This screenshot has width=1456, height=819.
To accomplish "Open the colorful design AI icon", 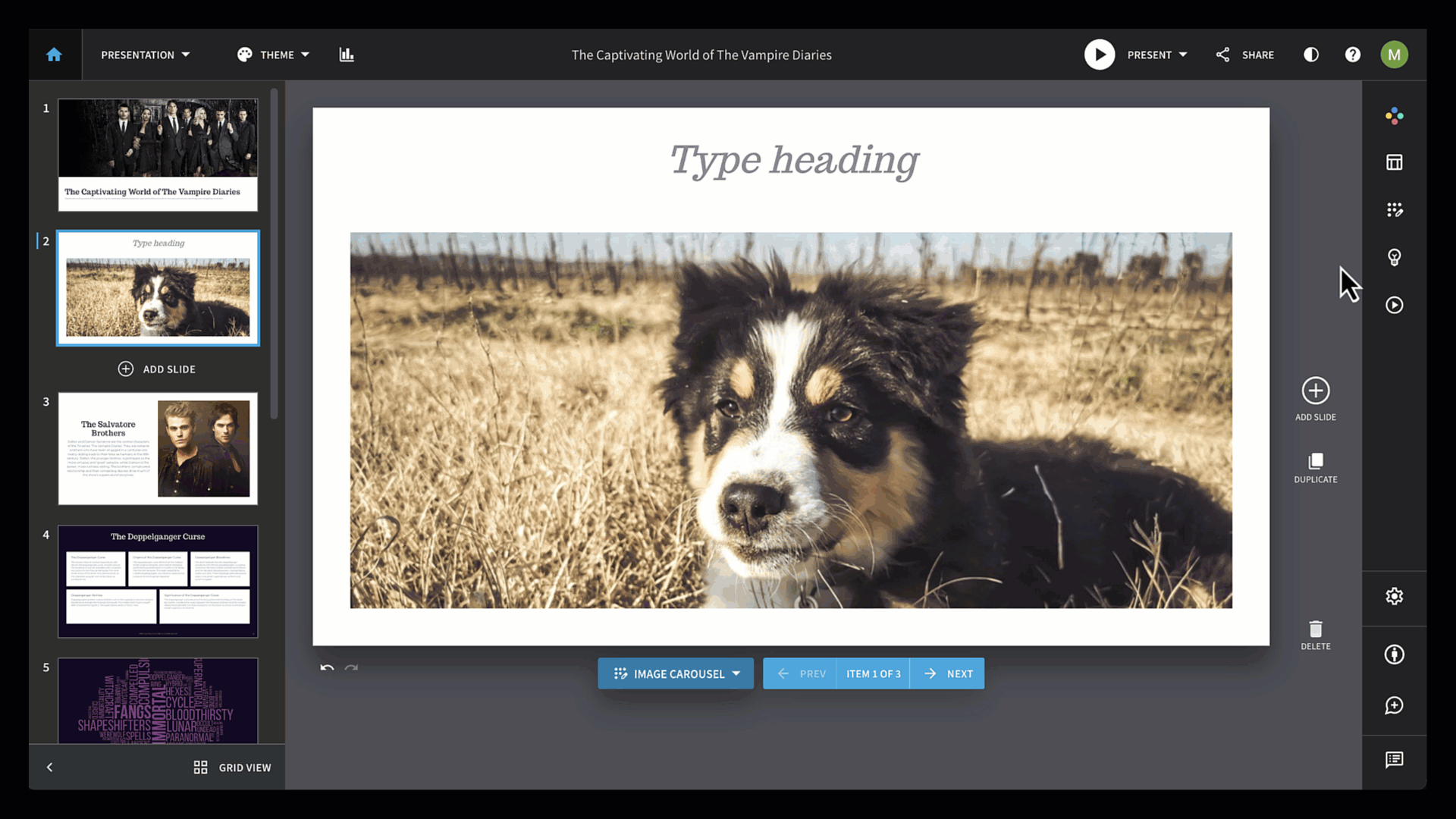I will (1394, 115).
